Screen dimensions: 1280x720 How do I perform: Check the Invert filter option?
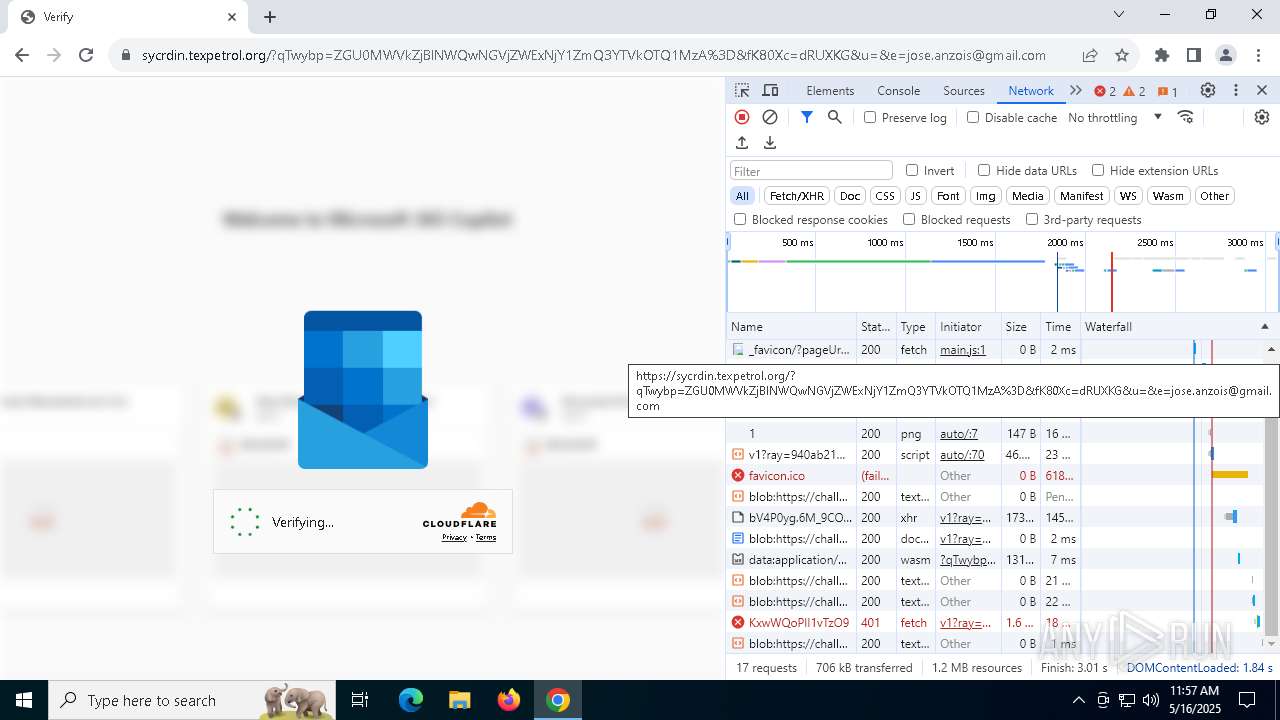[x=912, y=170]
